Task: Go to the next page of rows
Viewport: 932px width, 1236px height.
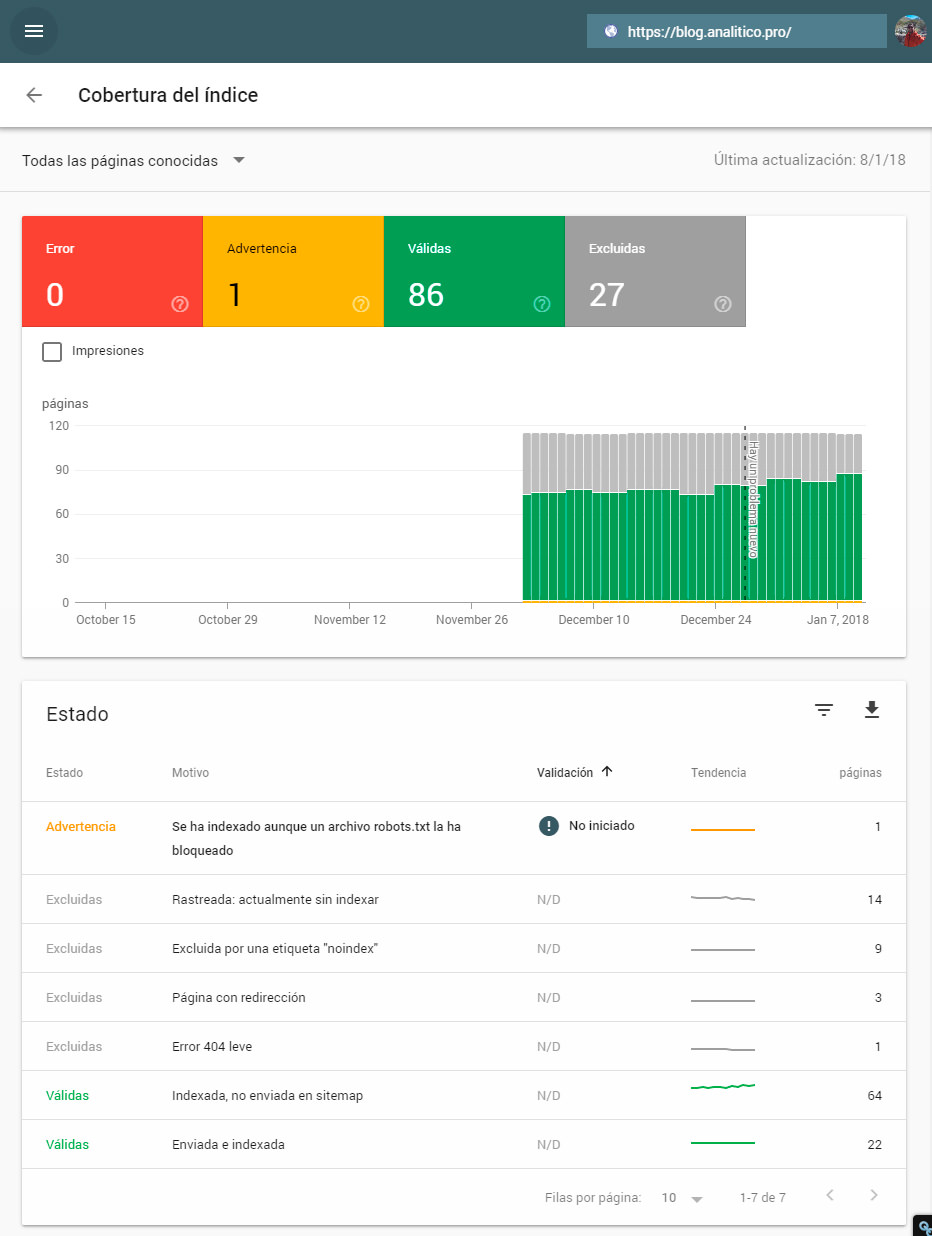Action: point(874,1195)
